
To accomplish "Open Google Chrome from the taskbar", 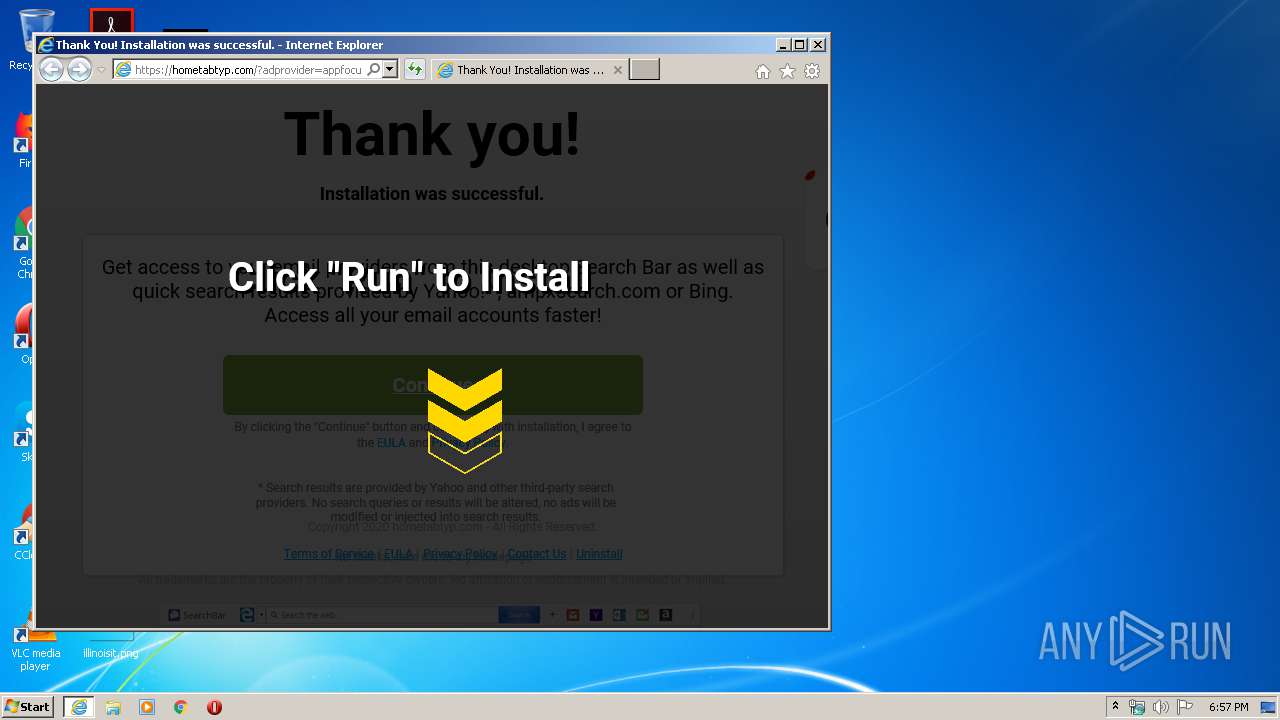I will (x=181, y=707).
